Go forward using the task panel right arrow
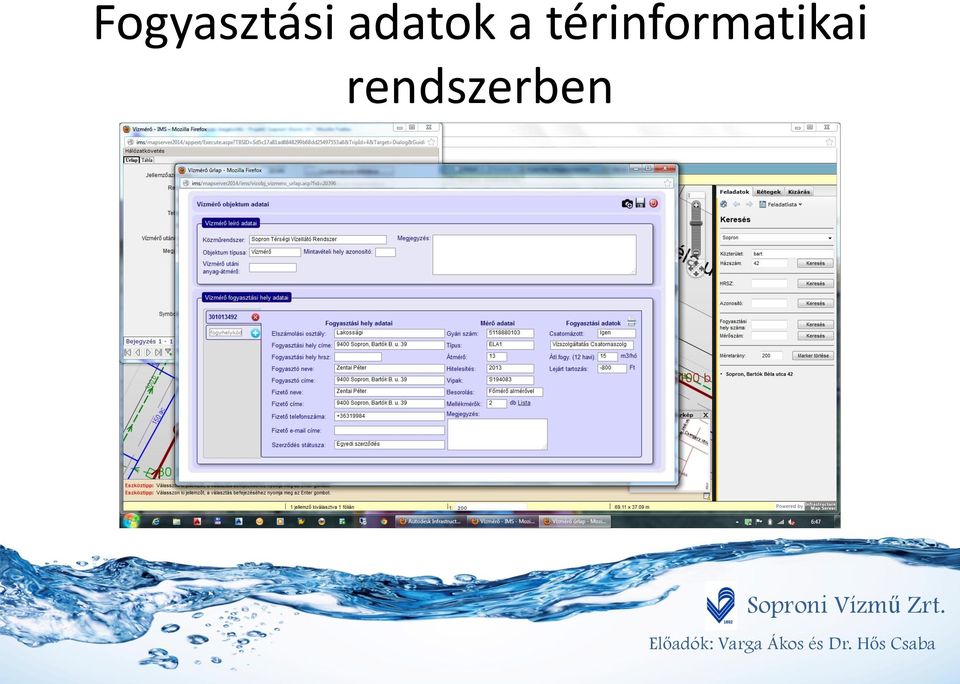 749,205
